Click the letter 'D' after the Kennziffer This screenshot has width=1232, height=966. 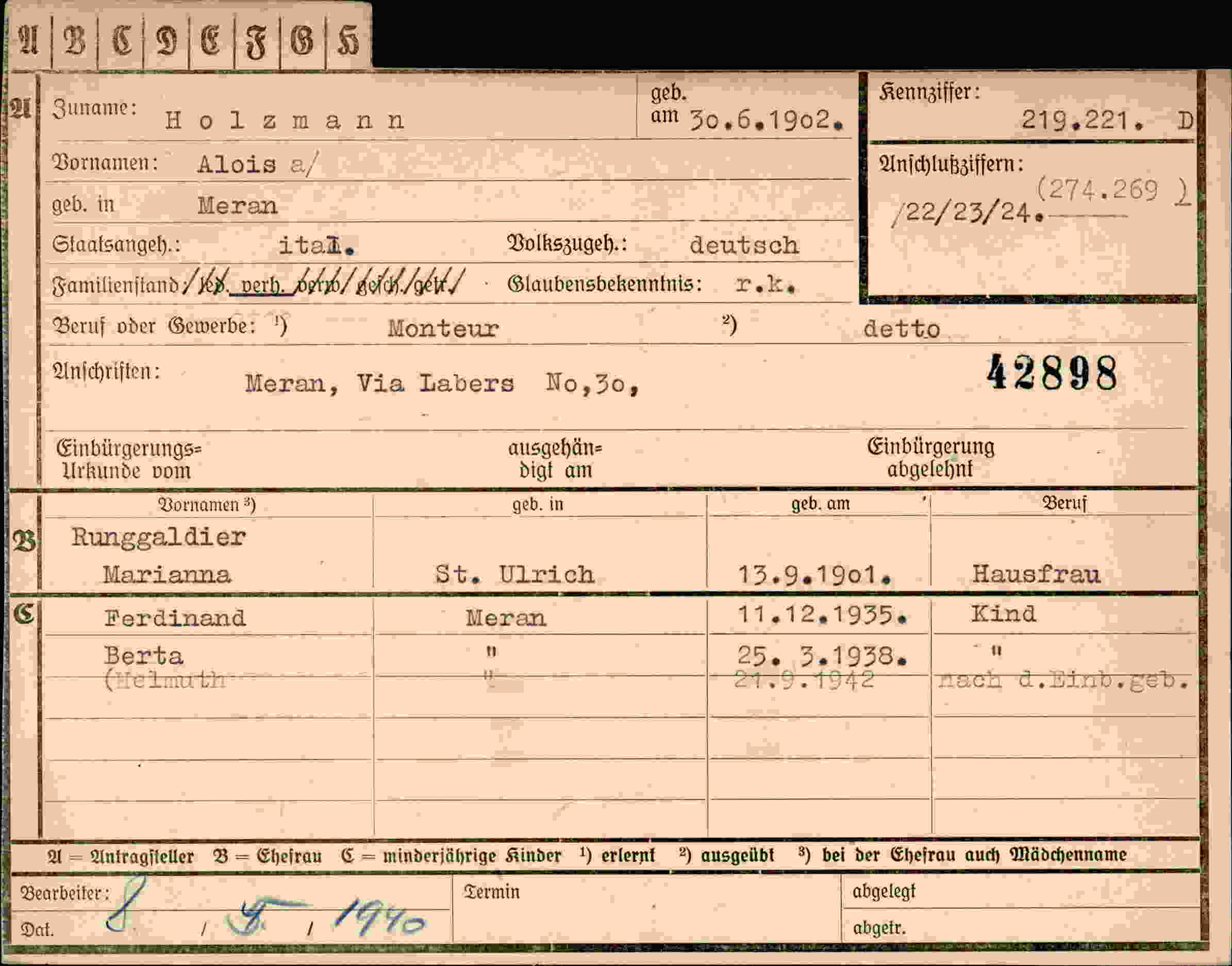(x=1185, y=121)
